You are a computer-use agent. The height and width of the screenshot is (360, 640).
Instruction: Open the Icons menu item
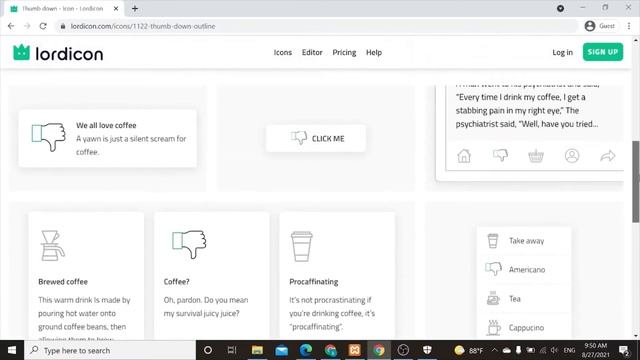[282, 52]
